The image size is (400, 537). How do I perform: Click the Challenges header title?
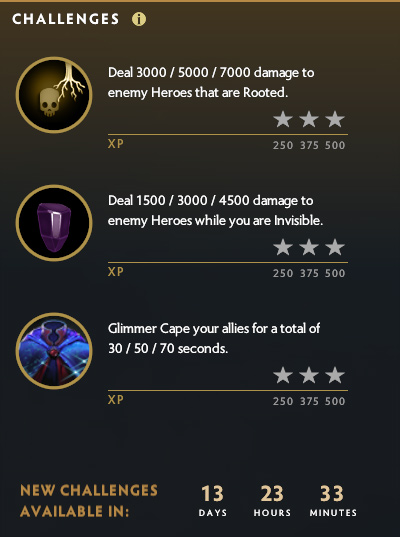(66, 19)
